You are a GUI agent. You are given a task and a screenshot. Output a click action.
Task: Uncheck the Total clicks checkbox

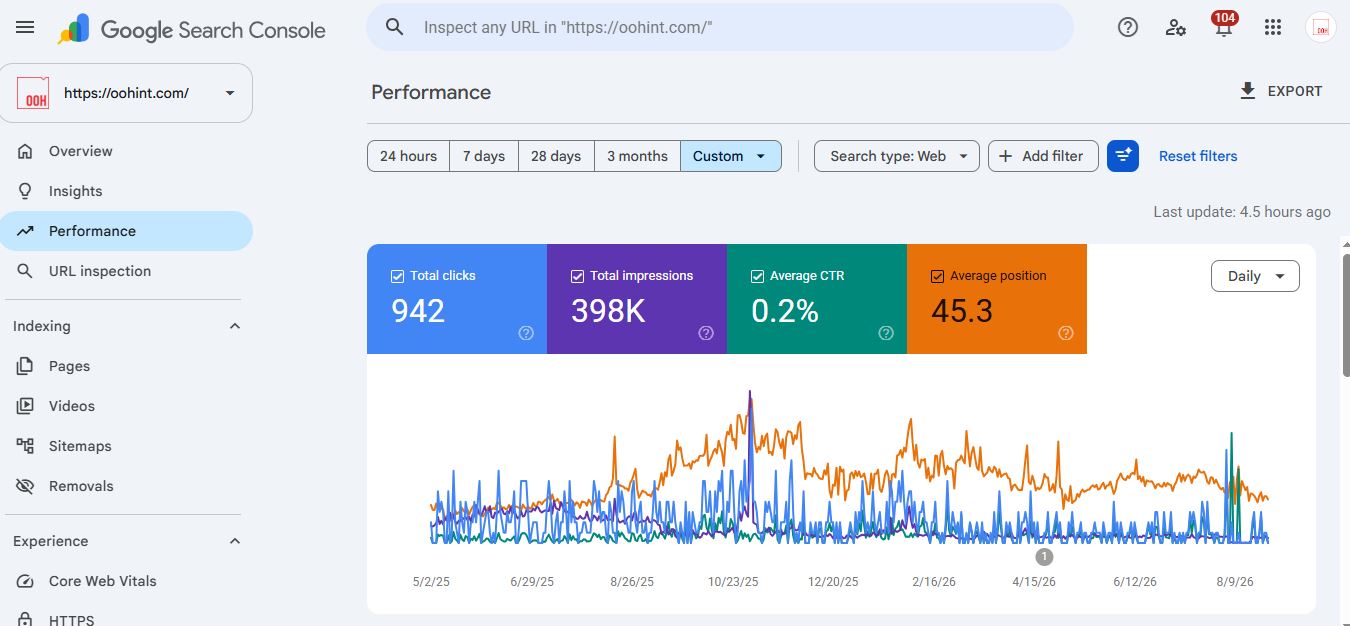point(398,276)
